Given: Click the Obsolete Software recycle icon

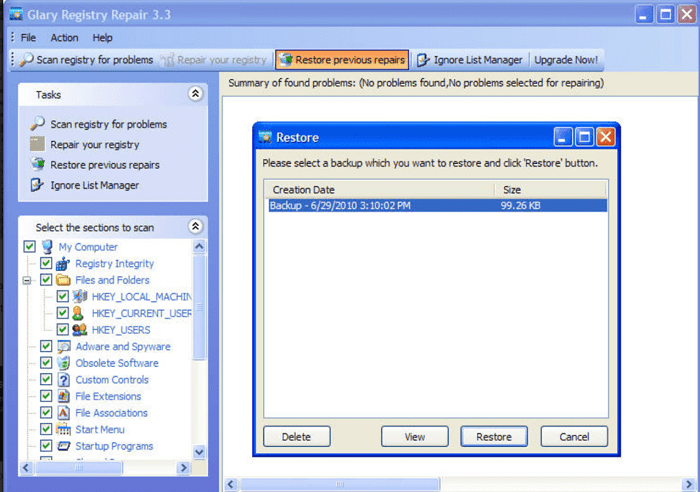Looking at the screenshot, I should tap(63, 363).
